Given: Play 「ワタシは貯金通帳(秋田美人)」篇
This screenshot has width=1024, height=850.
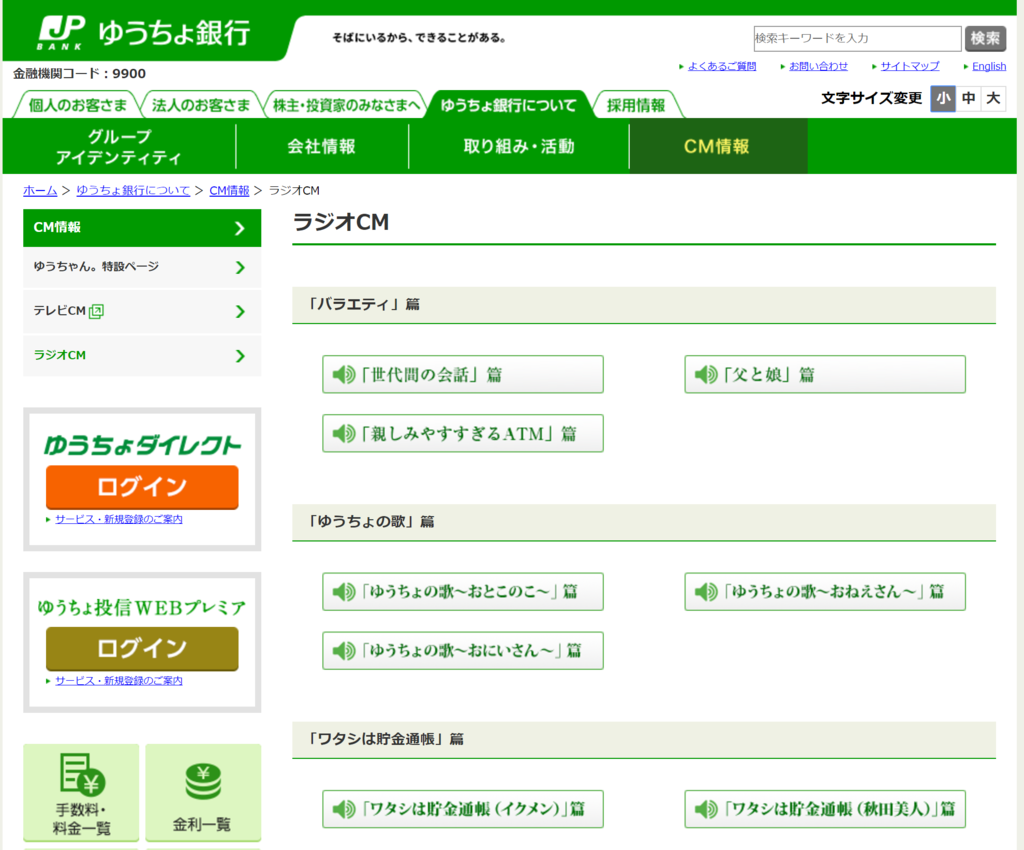Looking at the screenshot, I should tap(825, 810).
